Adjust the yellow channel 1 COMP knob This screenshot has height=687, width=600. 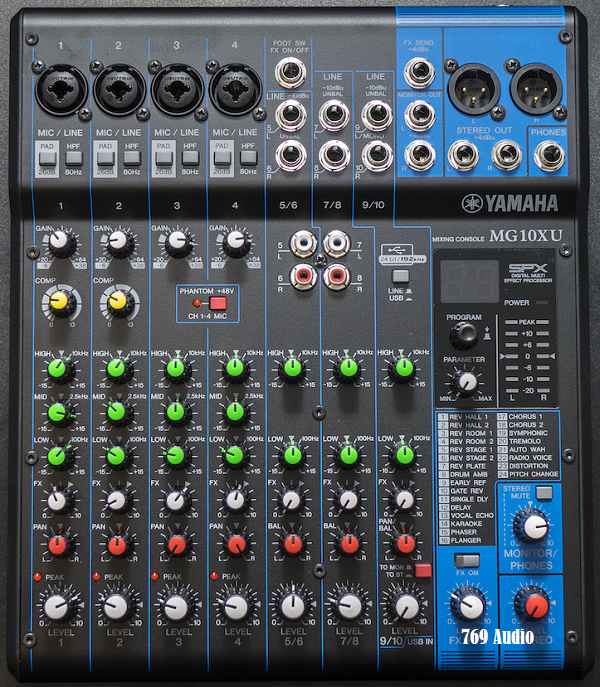coord(60,302)
